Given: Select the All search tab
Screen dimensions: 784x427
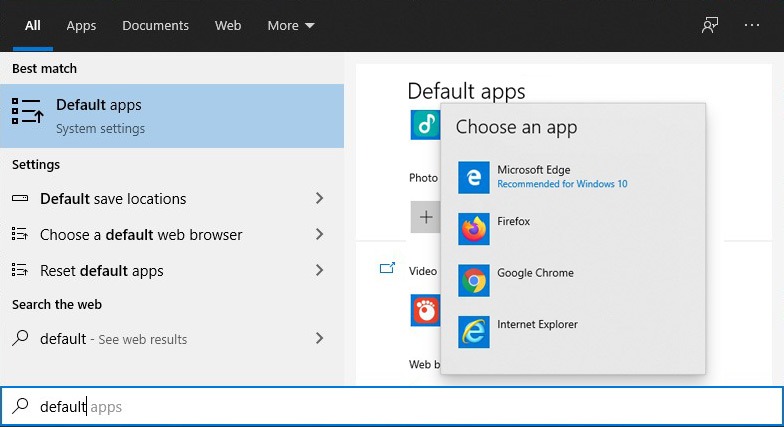Looking at the screenshot, I should 32,26.
